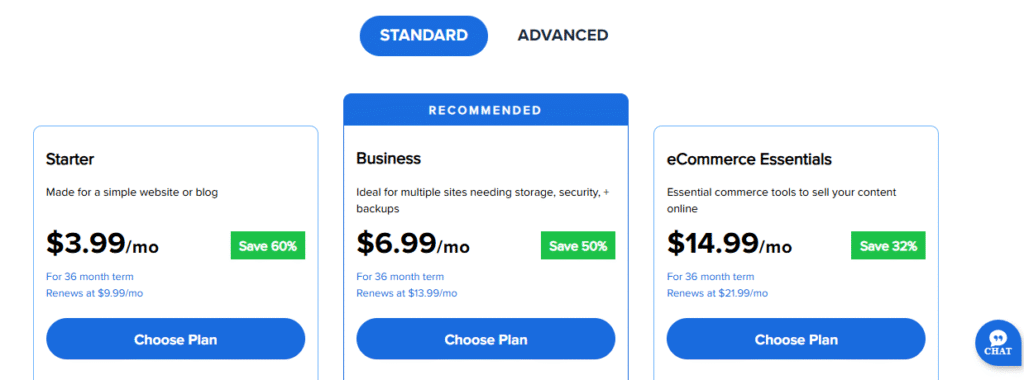Click the RECOMMENDED banner above Business
The image size is (1024, 380).
[x=486, y=110]
